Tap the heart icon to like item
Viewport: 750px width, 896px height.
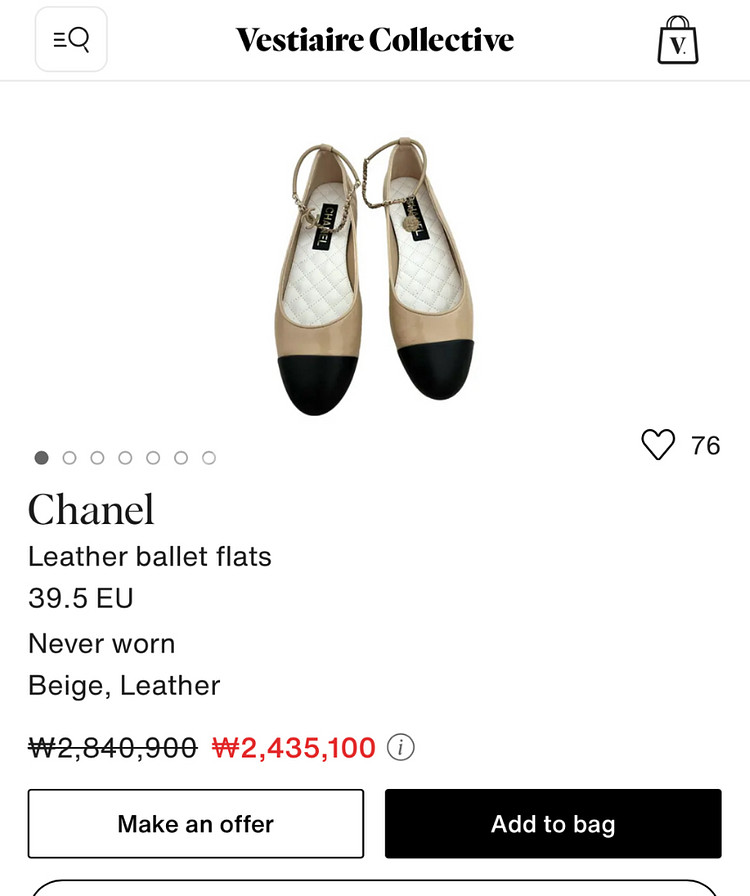click(x=658, y=445)
